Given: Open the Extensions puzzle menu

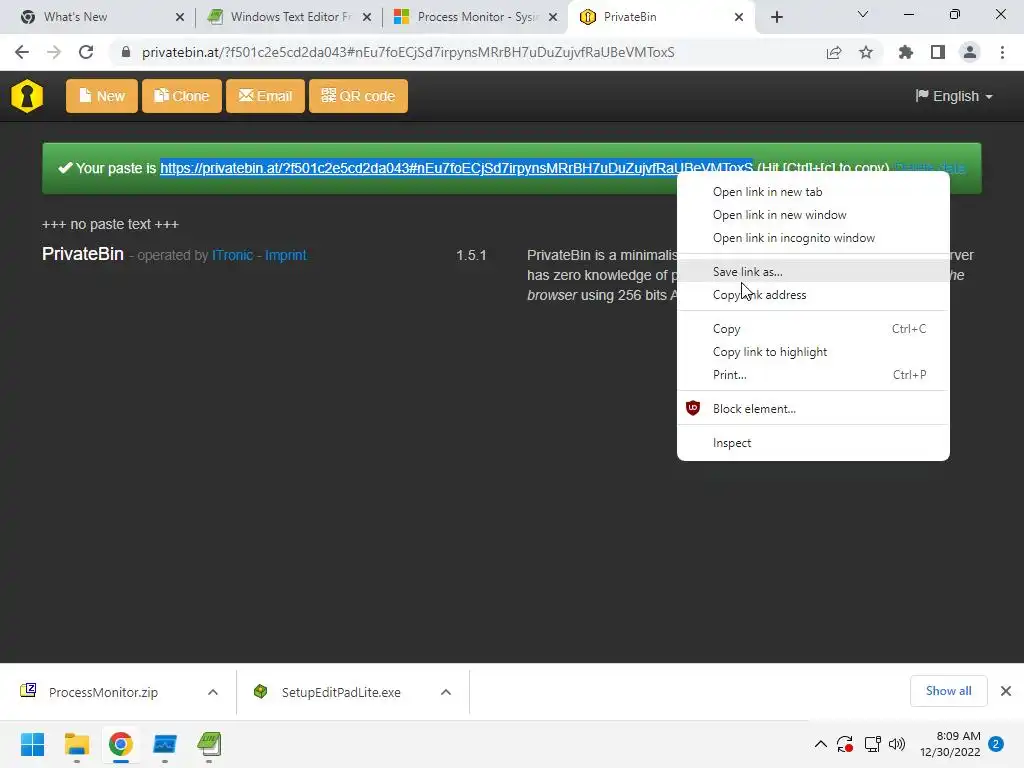Looking at the screenshot, I should [905, 52].
